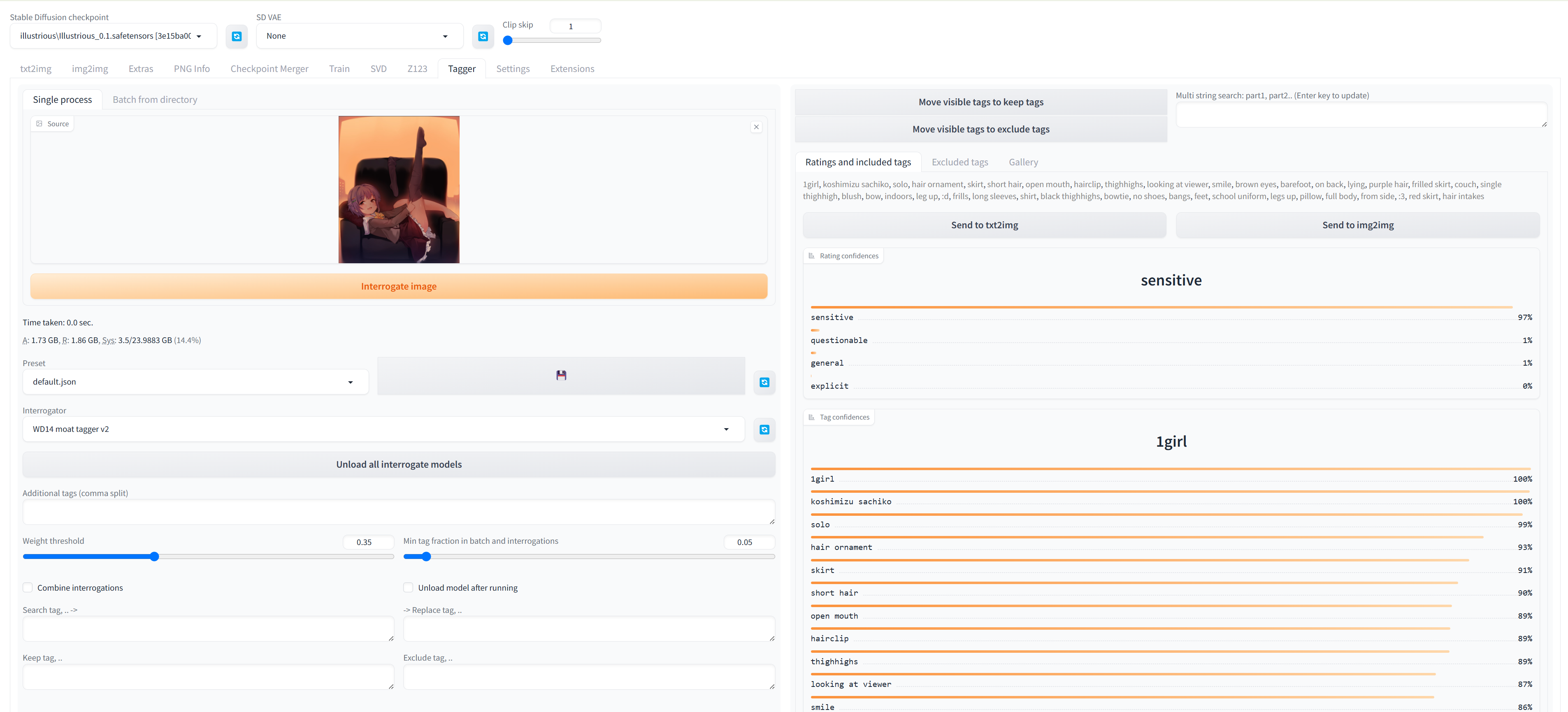The height and width of the screenshot is (712, 1568).
Task: Select the Tagger tab
Action: [462, 69]
